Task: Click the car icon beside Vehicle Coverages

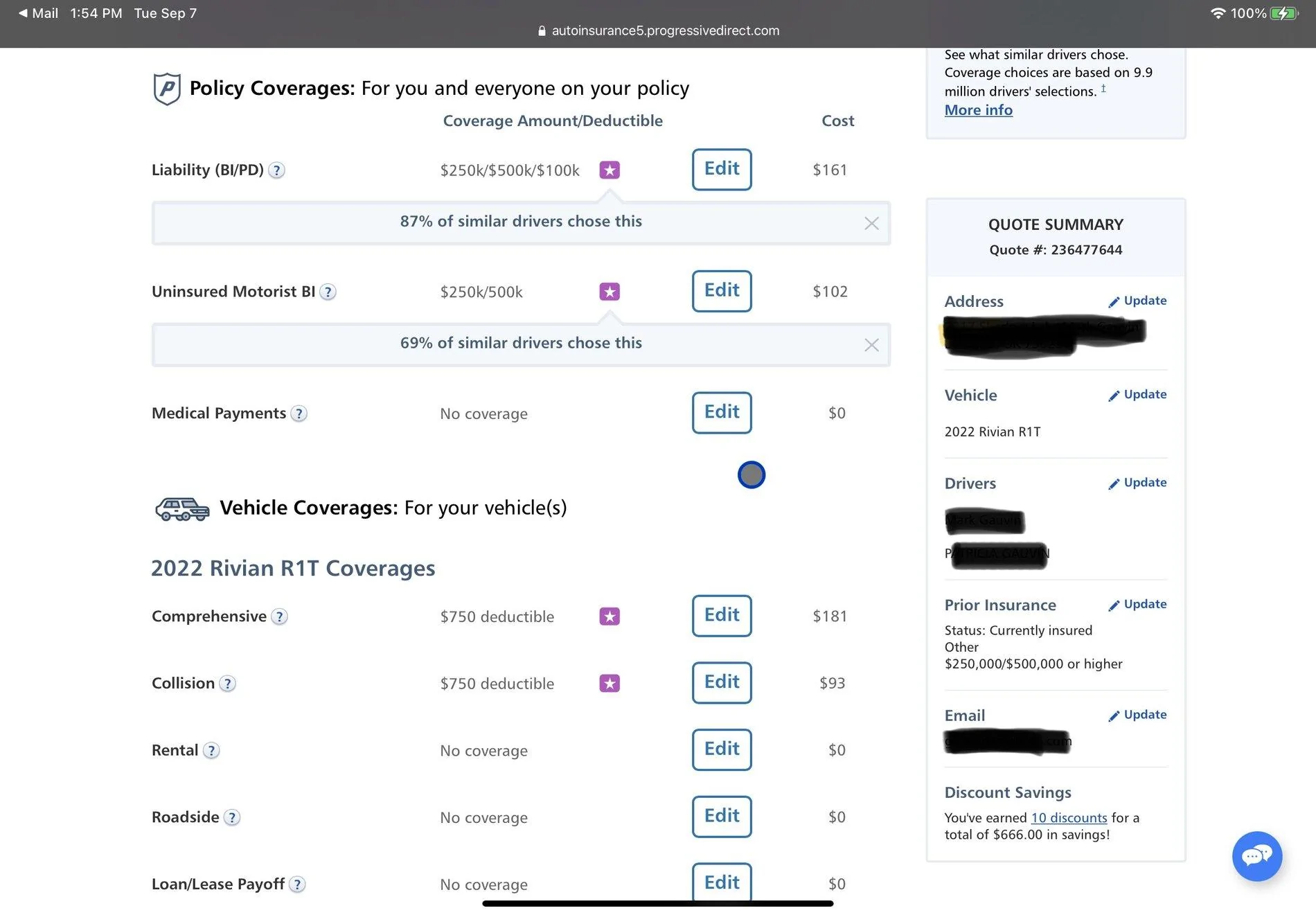Action: point(182,509)
